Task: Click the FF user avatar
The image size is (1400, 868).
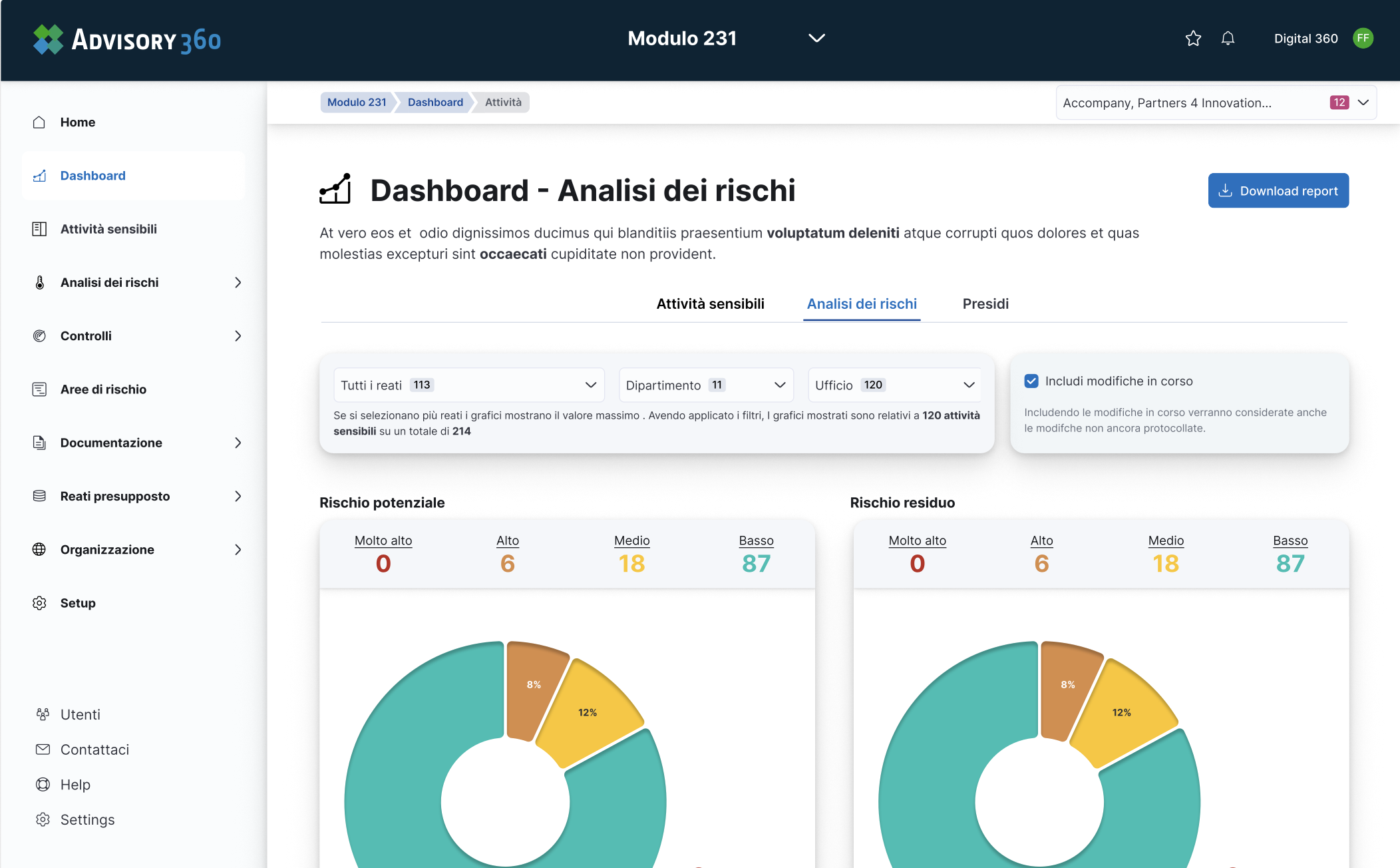Action: (x=1363, y=39)
